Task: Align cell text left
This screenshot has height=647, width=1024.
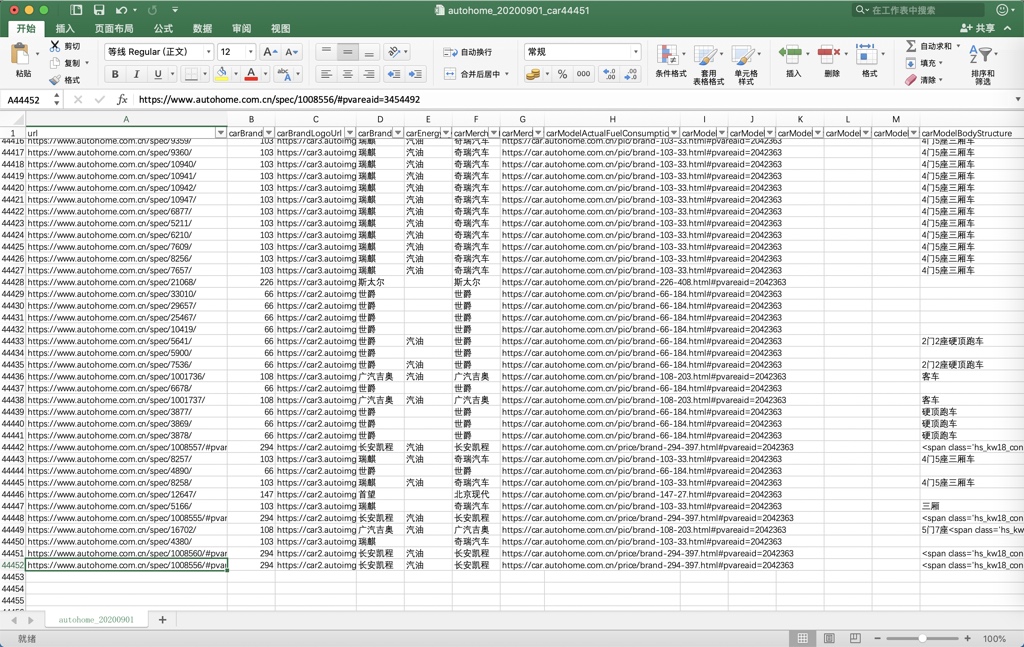Action: [x=326, y=74]
